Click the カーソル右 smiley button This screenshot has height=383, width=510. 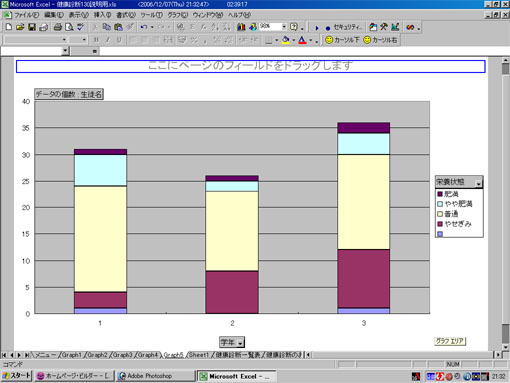point(380,40)
